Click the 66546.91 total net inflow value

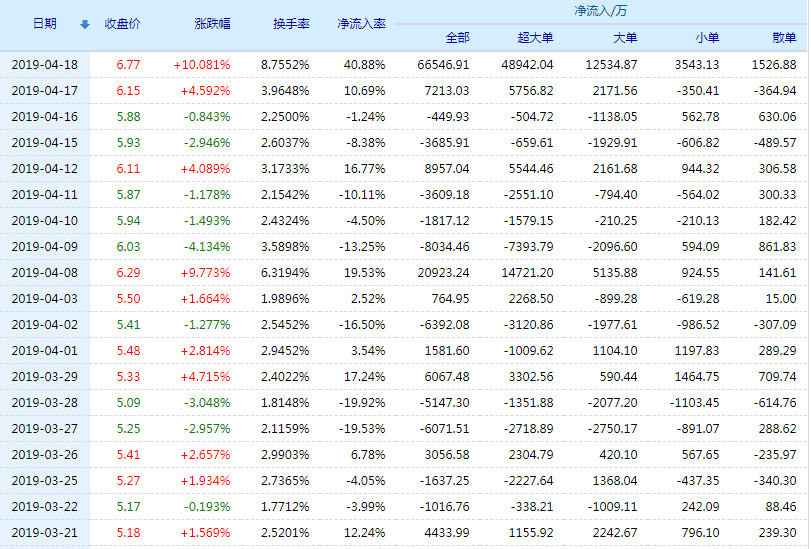[443, 64]
